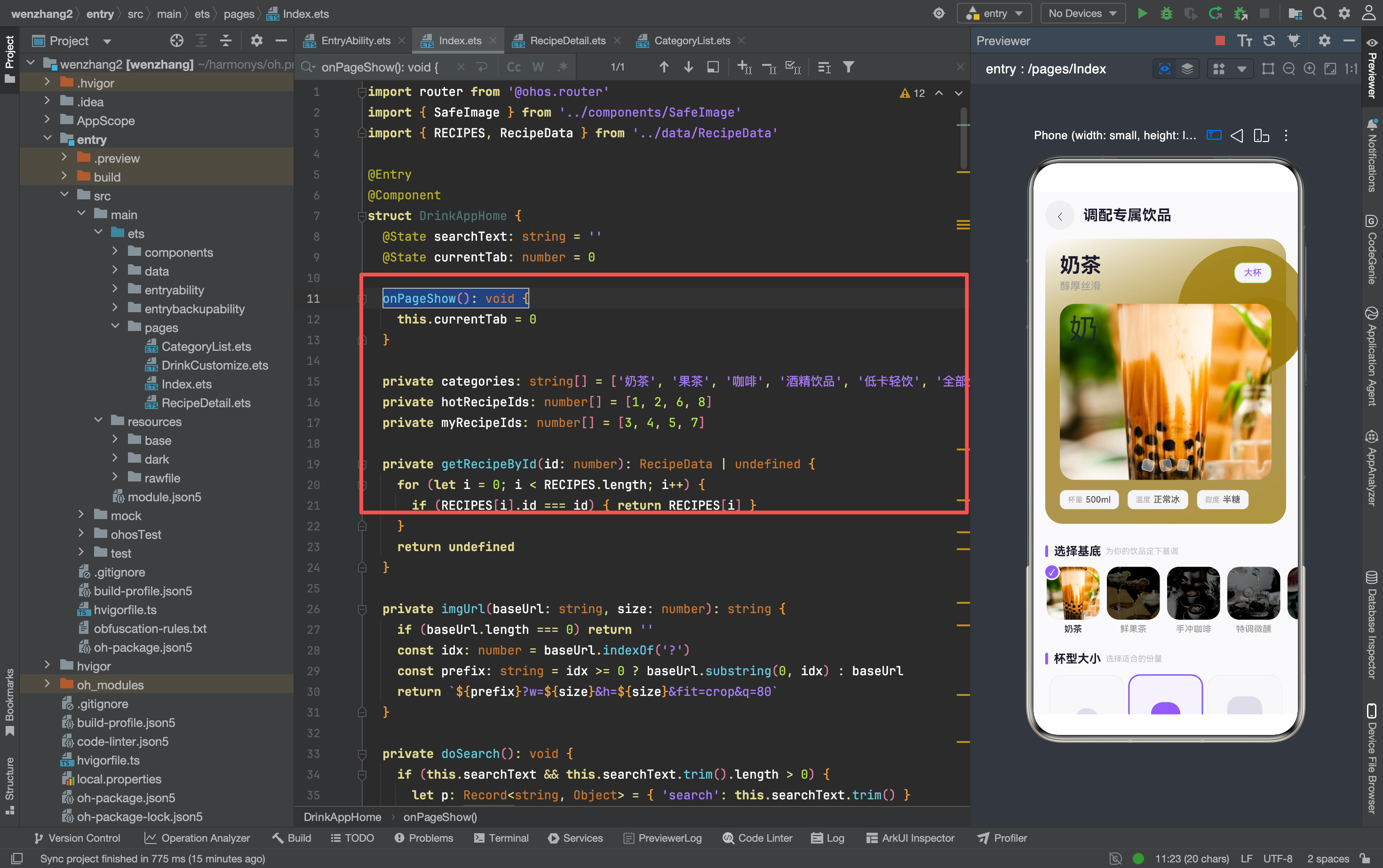
Task: Attach debugger using bug-with-arrow icon
Action: [1240, 13]
